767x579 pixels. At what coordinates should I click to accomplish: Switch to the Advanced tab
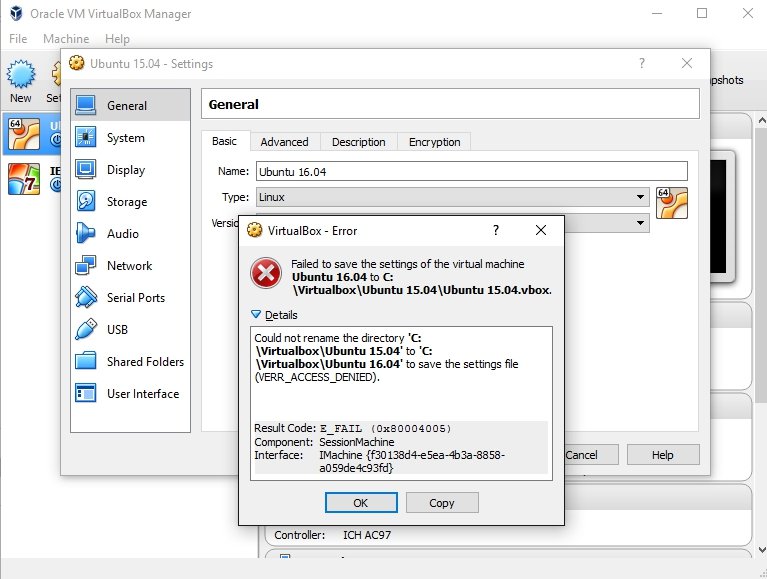point(285,142)
